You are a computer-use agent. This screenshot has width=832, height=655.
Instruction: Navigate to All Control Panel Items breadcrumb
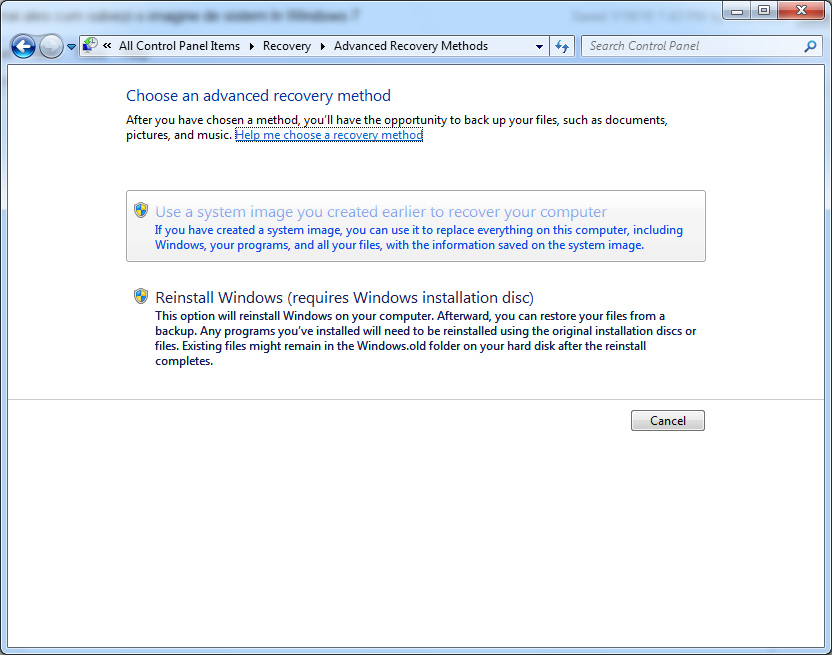click(179, 46)
